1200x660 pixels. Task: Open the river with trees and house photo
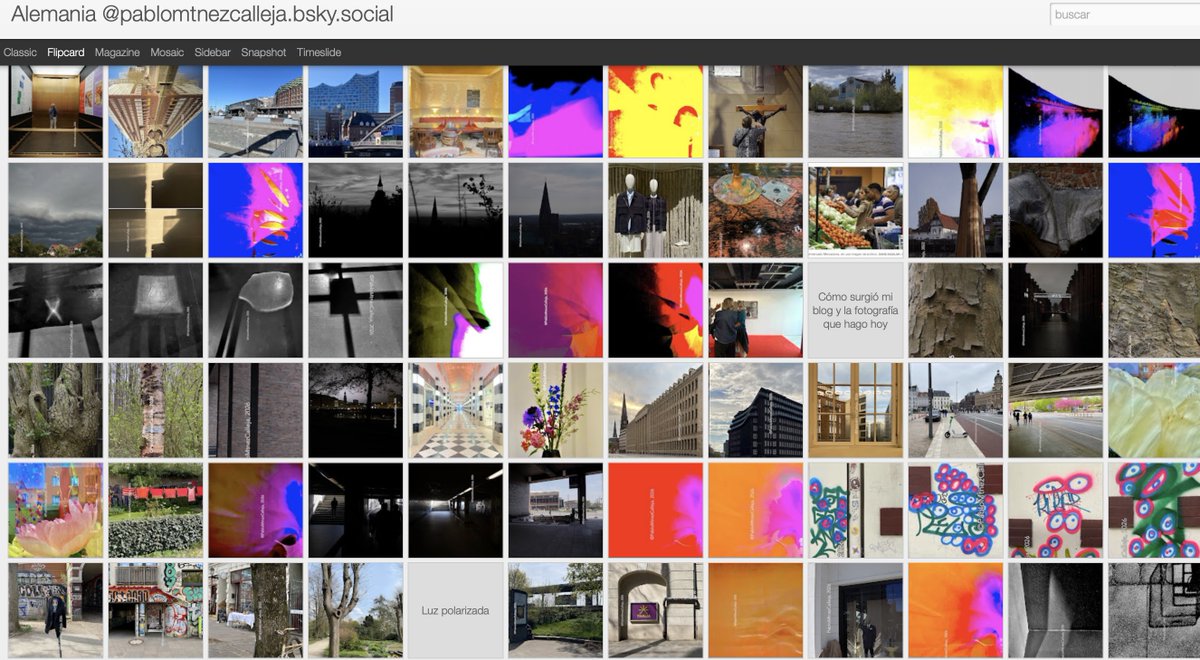coord(855,111)
